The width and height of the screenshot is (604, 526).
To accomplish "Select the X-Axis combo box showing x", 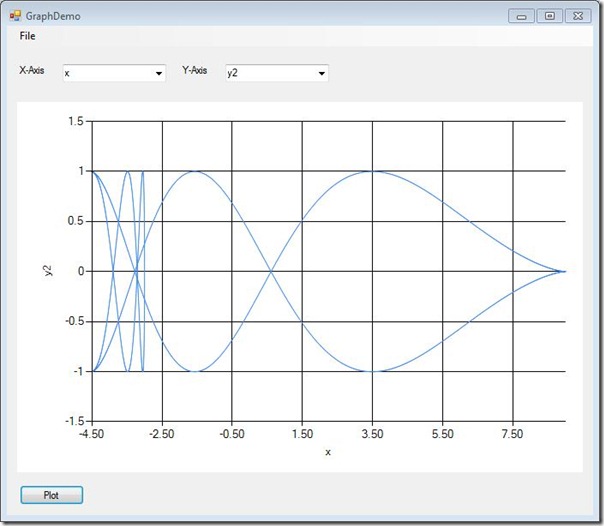I will [114, 73].
